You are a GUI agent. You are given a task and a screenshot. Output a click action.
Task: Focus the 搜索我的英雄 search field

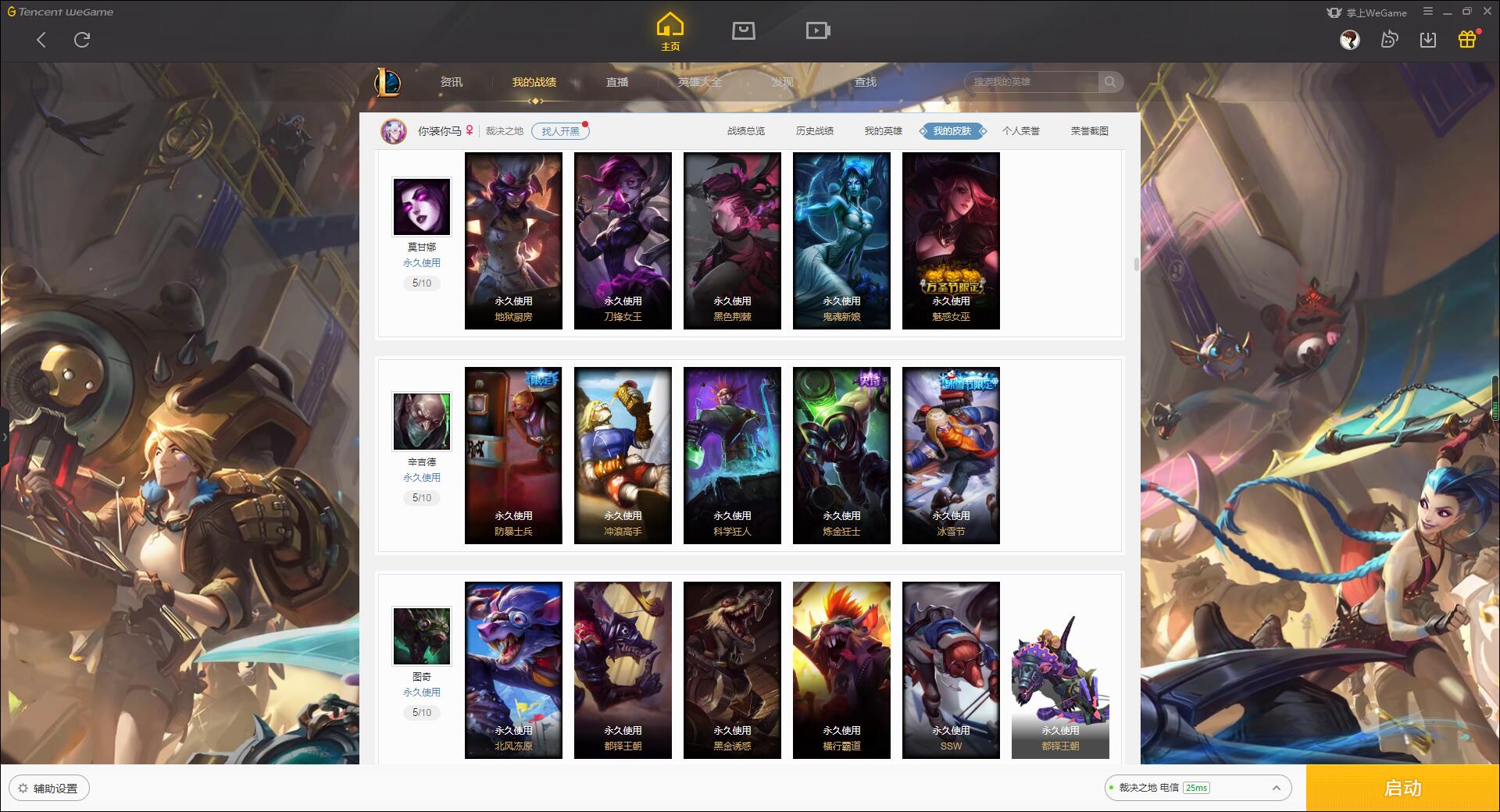(x=1033, y=82)
